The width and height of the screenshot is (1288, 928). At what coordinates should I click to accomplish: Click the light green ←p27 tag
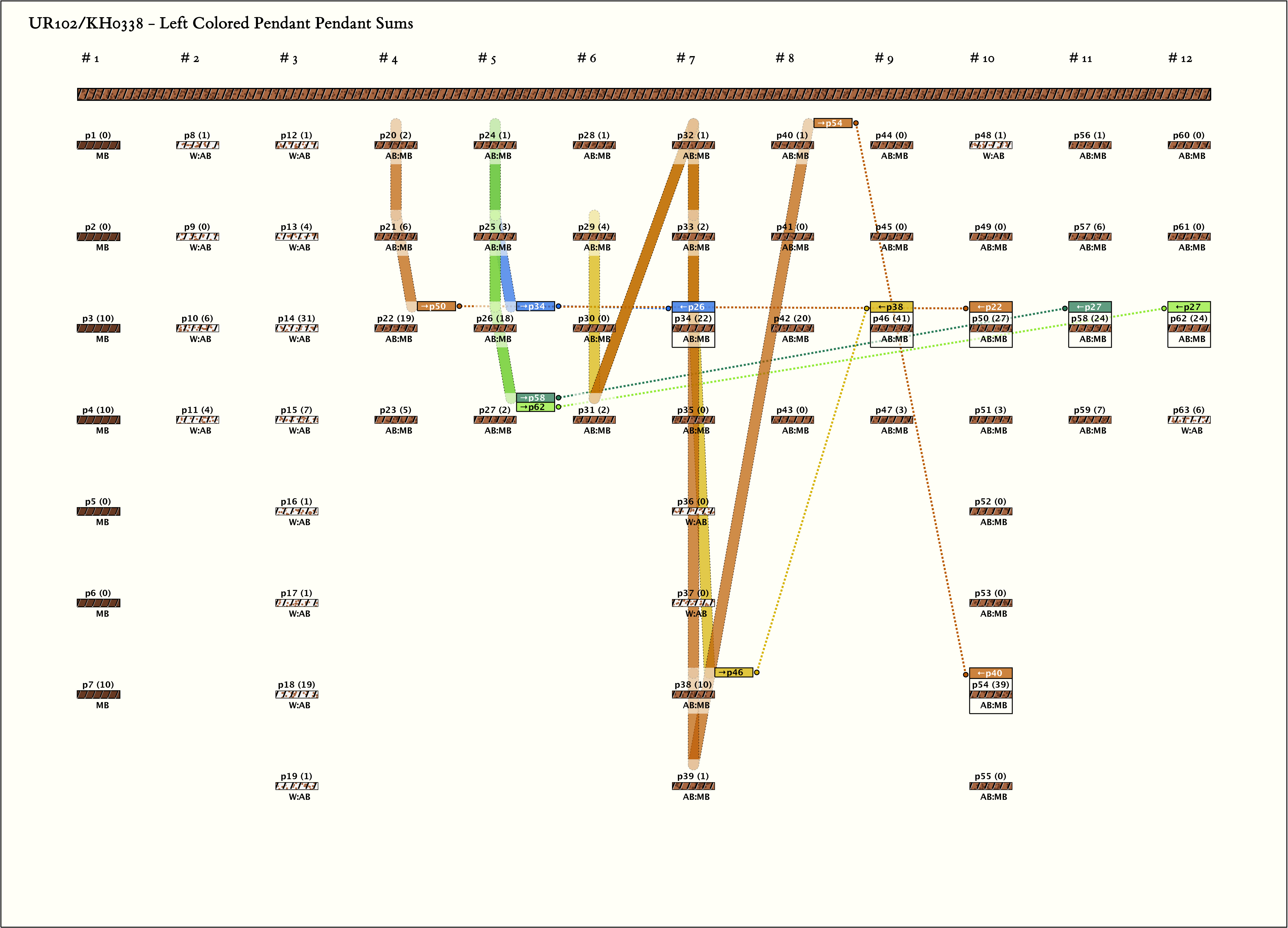(x=1189, y=307)
